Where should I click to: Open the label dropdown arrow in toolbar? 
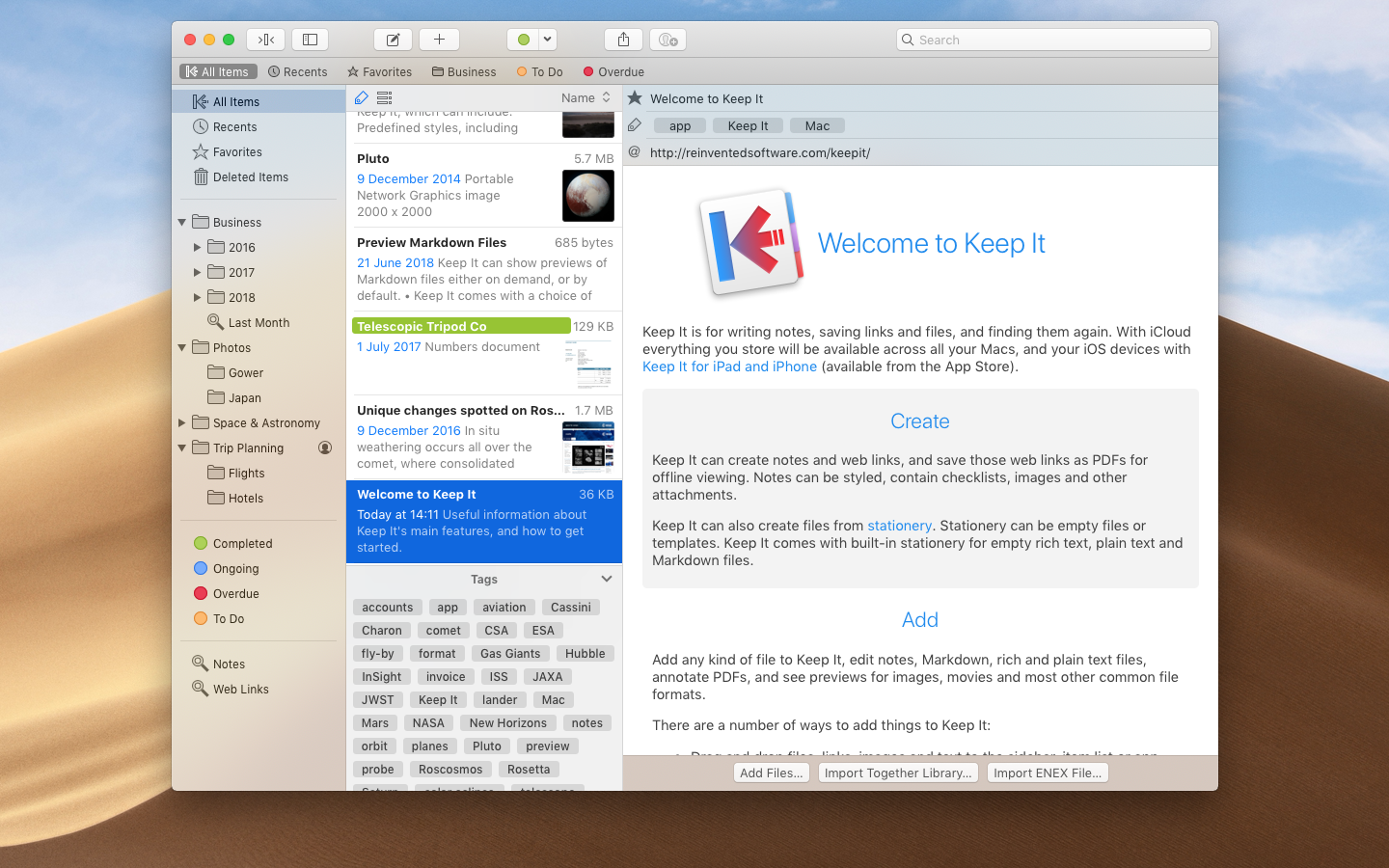pyautogui.click(x=547, y=40)
